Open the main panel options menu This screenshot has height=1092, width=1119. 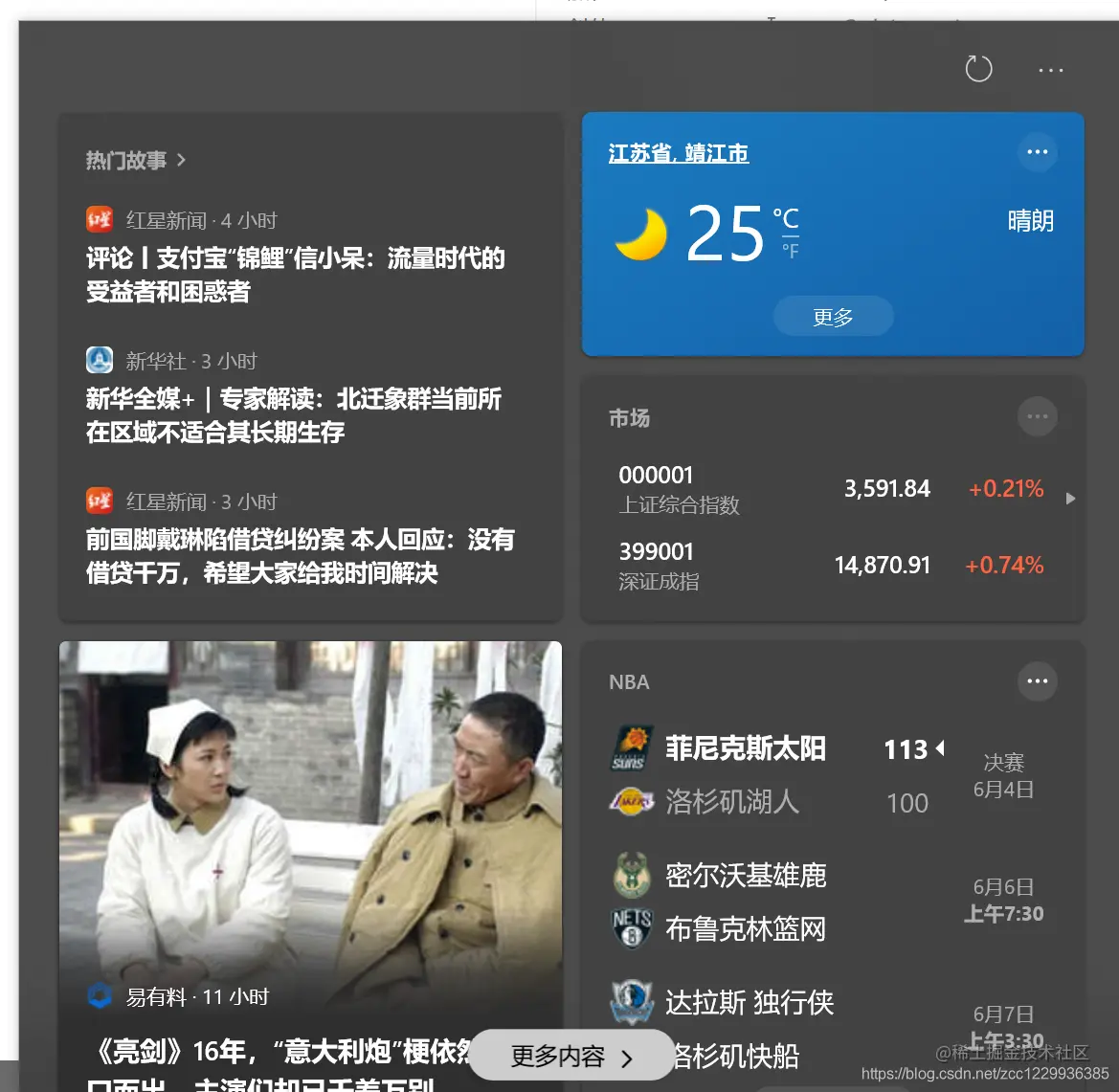coord(1050,70)
